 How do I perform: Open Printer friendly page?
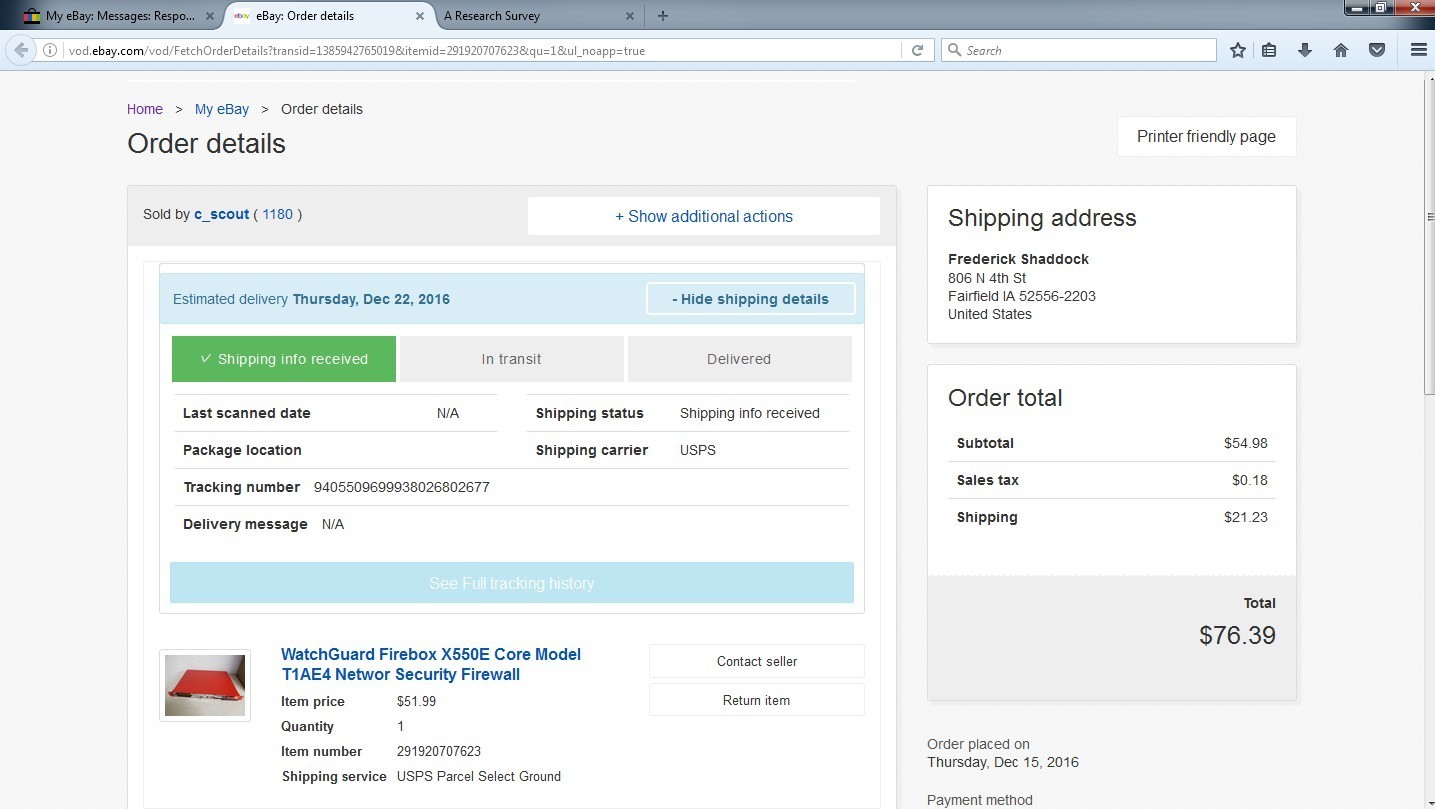pyautogui.click(x=1206, y=137)
